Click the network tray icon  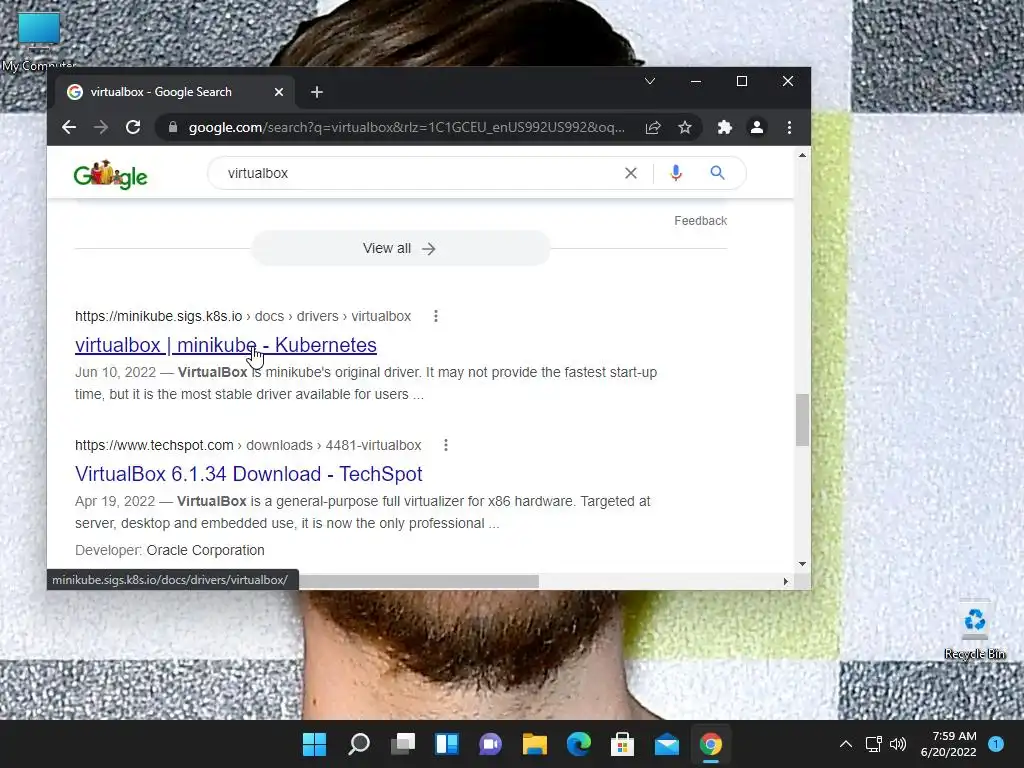874,744
